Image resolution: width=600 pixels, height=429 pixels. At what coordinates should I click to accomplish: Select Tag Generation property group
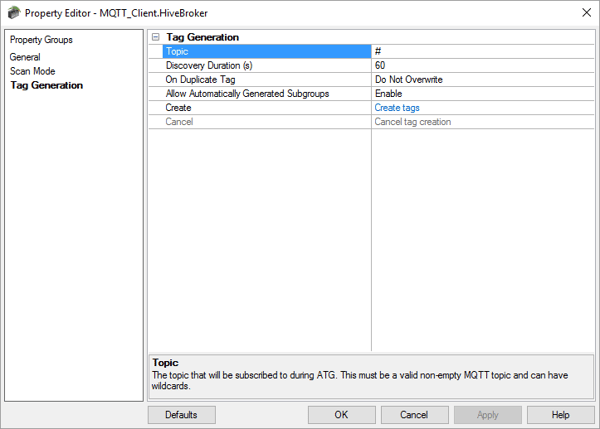46,85
